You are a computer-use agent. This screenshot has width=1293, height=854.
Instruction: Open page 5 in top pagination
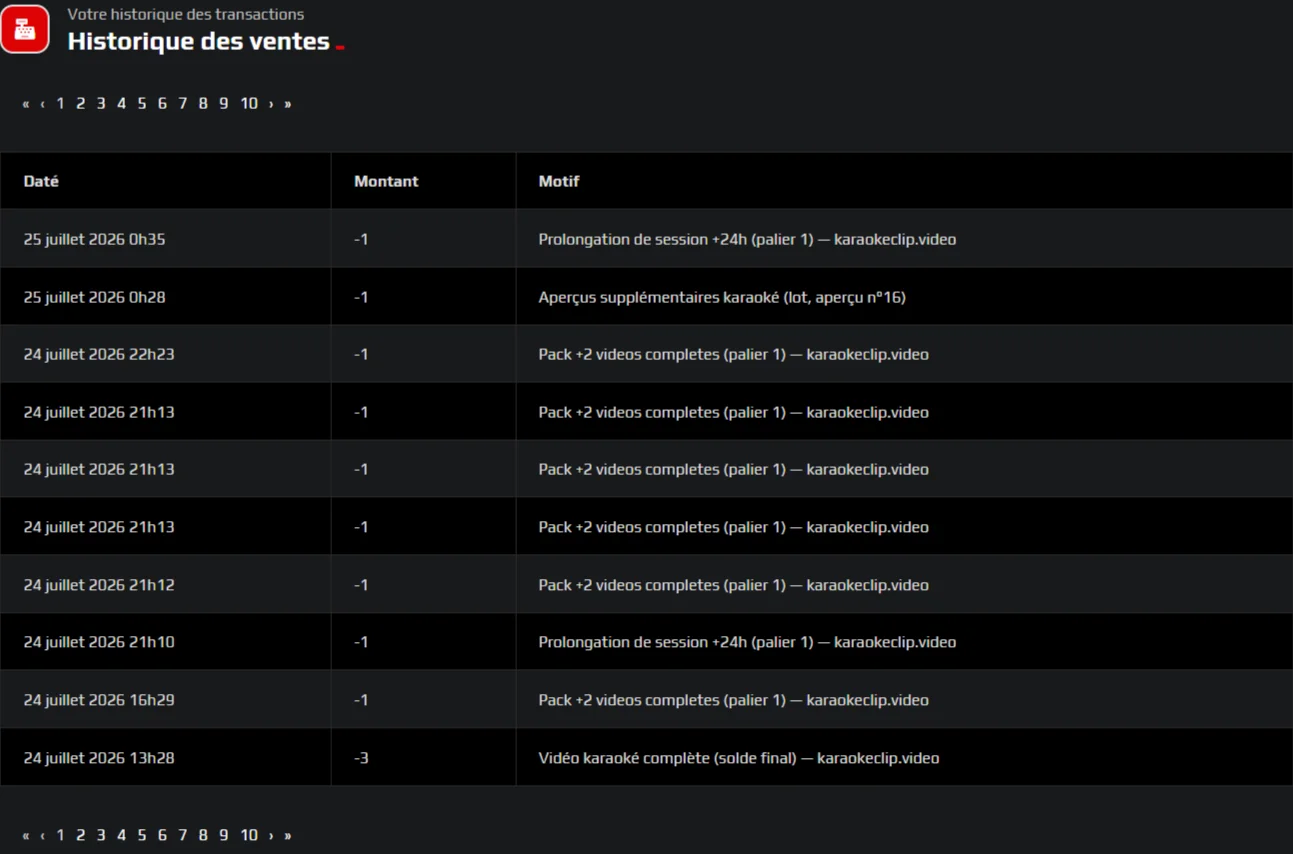[142, 104]
